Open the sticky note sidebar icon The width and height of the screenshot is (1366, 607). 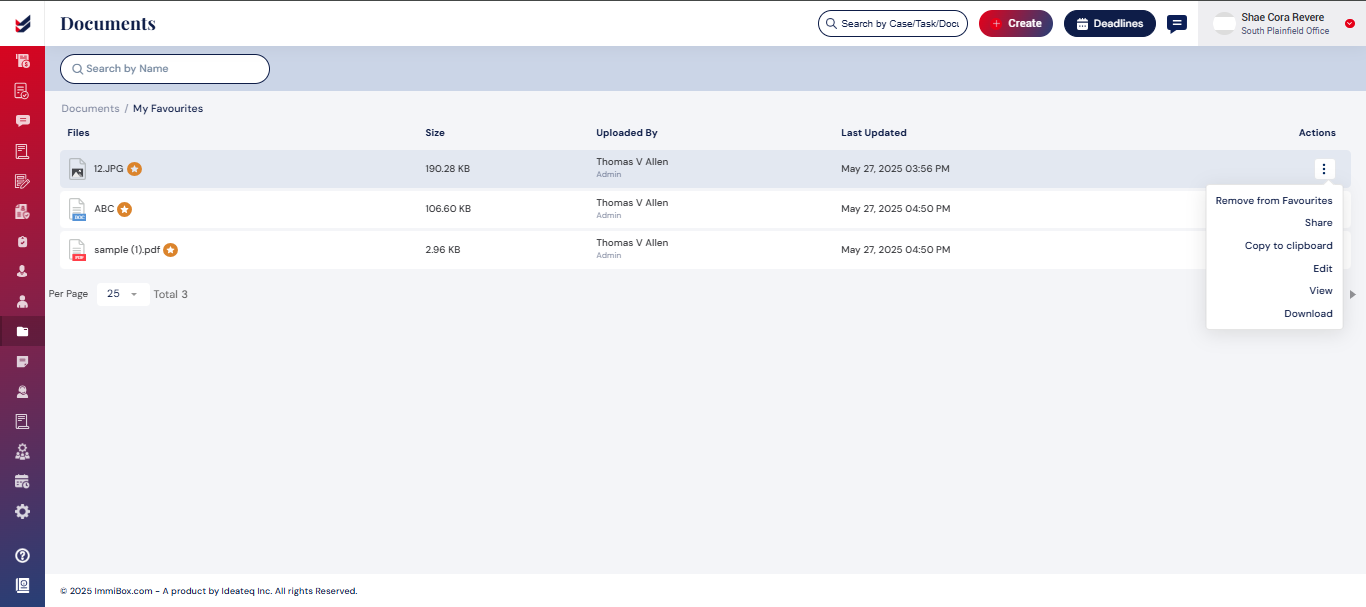click(x=22, y=361)
